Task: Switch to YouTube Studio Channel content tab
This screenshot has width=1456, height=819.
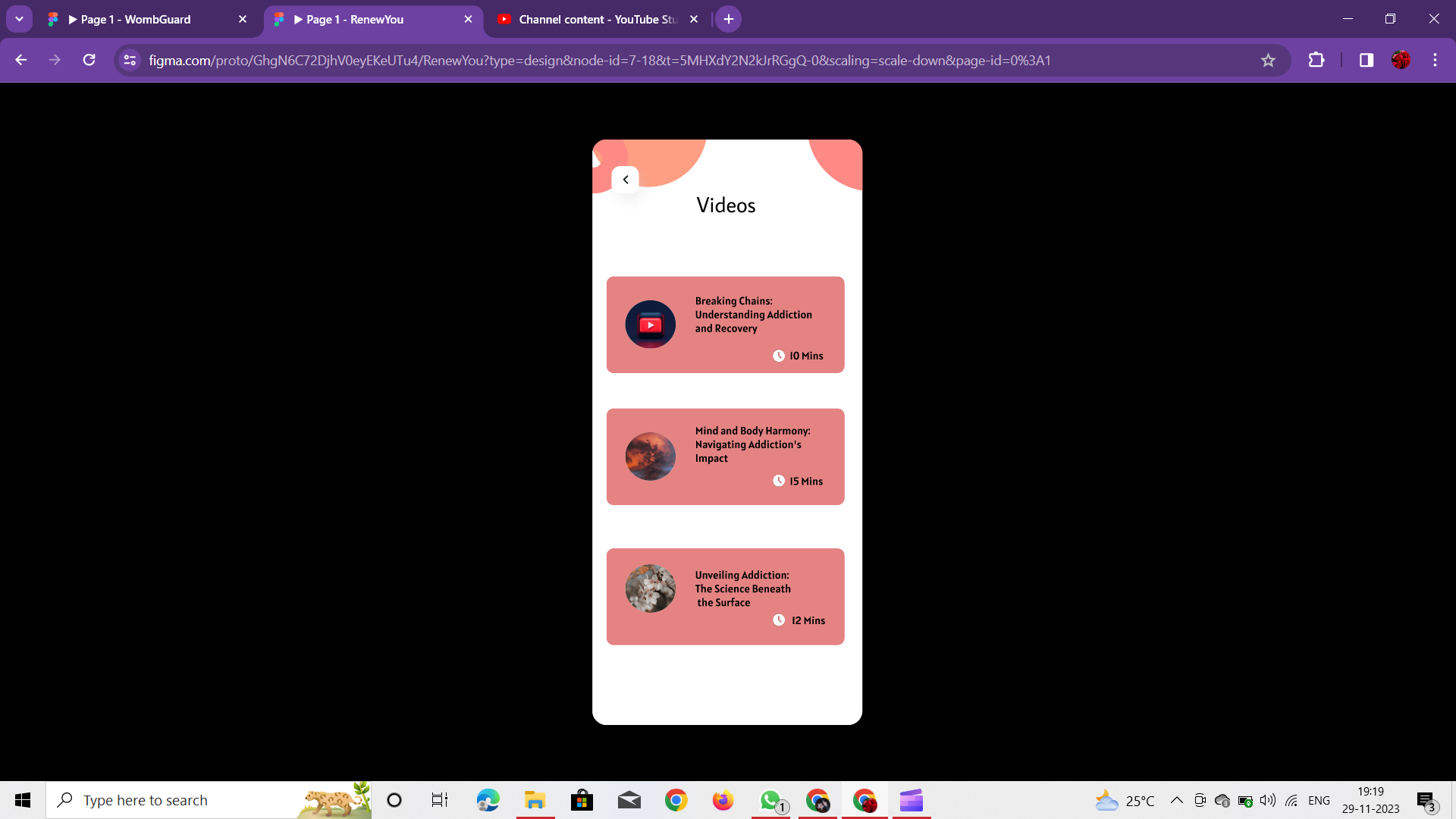Action: tap(597, 19)
